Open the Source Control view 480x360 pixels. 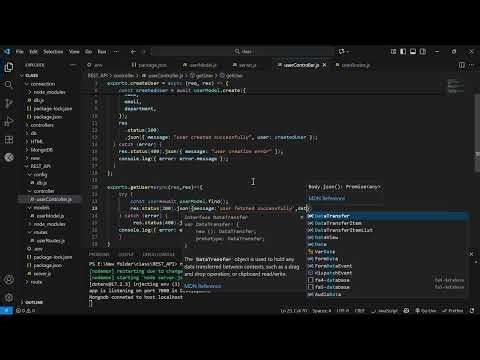(x=9, y=103)
